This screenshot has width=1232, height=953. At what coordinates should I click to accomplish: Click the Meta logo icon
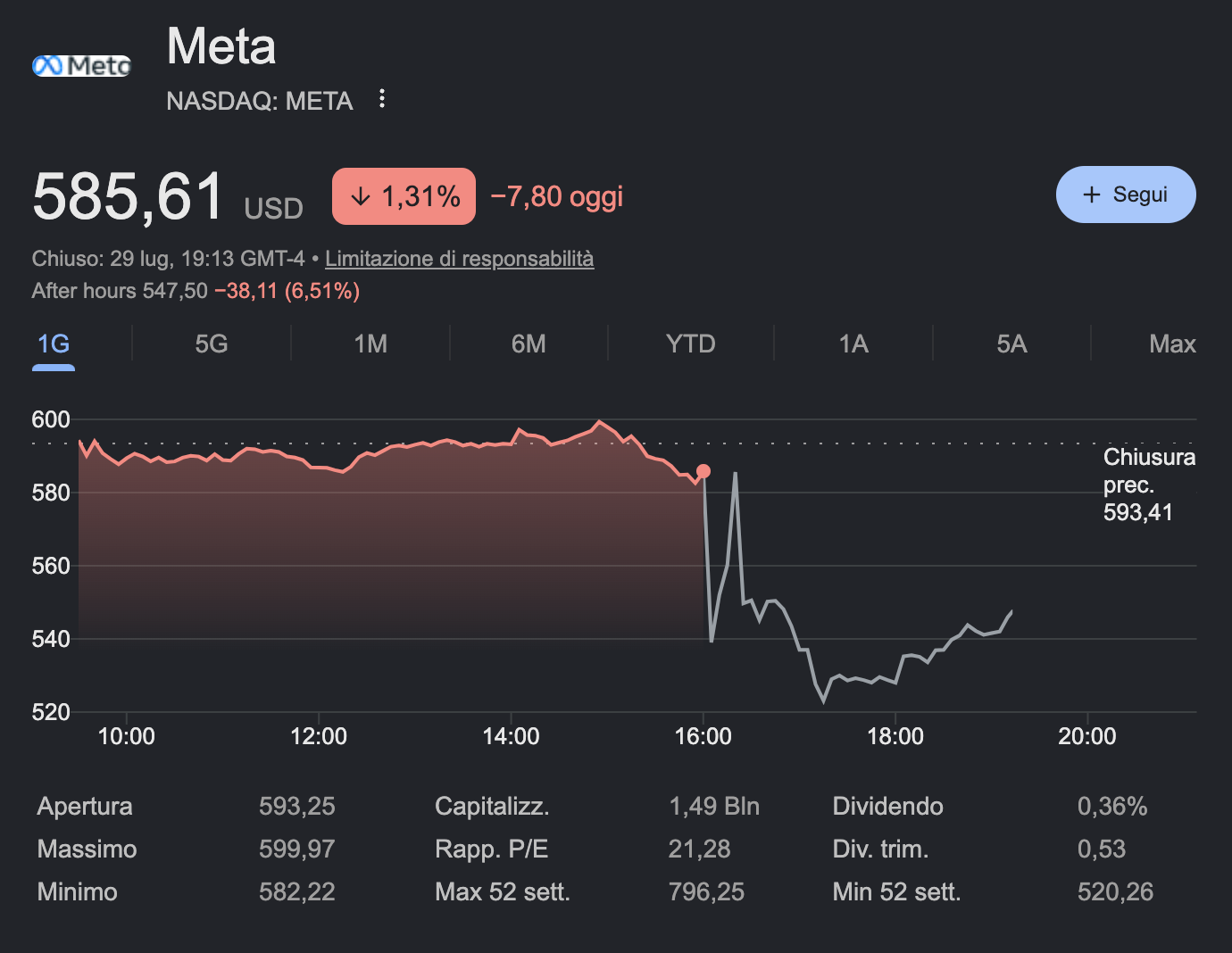click(81, 65)
